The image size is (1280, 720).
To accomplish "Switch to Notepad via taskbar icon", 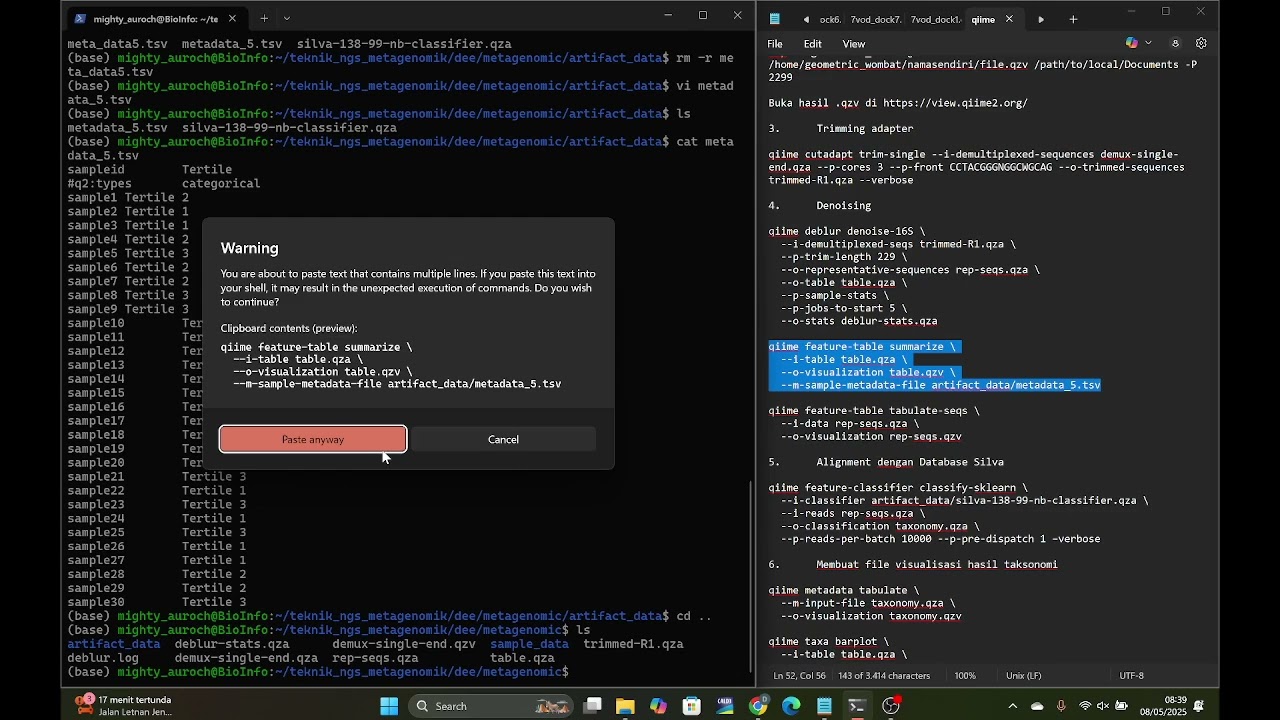I will point(824,706).
